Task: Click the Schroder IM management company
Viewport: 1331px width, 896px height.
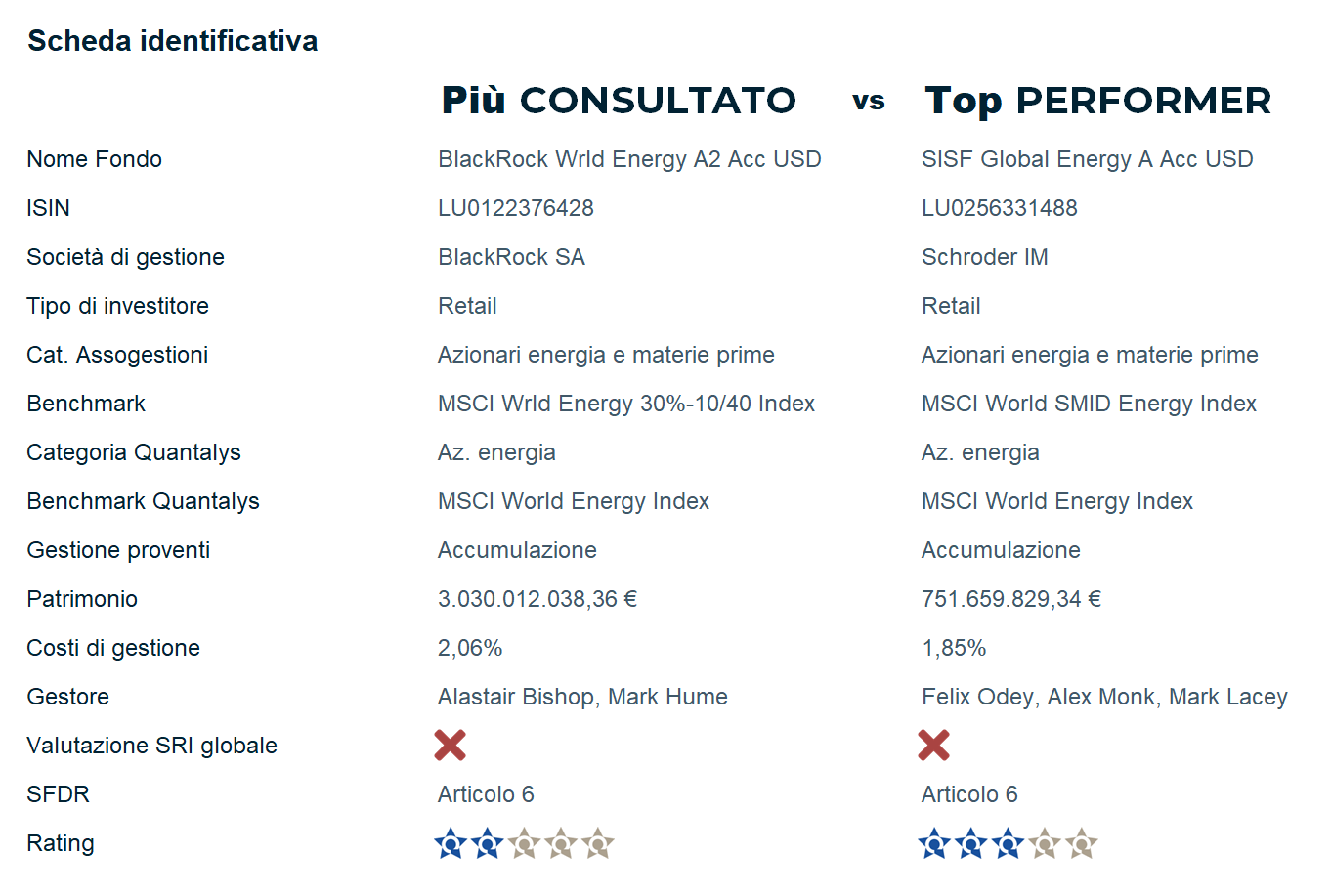Action: (984, 257)
